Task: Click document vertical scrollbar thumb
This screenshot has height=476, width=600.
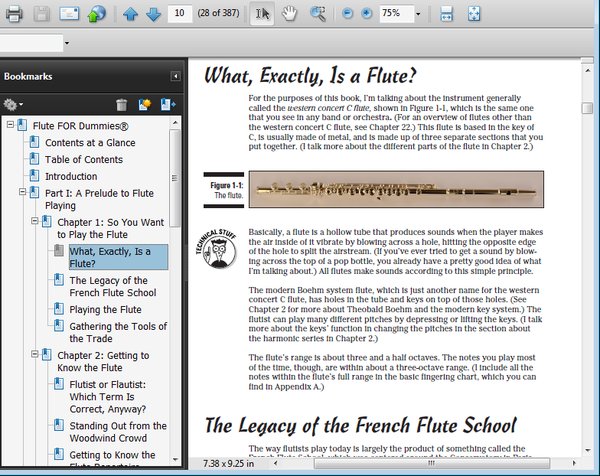Action: pos(587,108)
